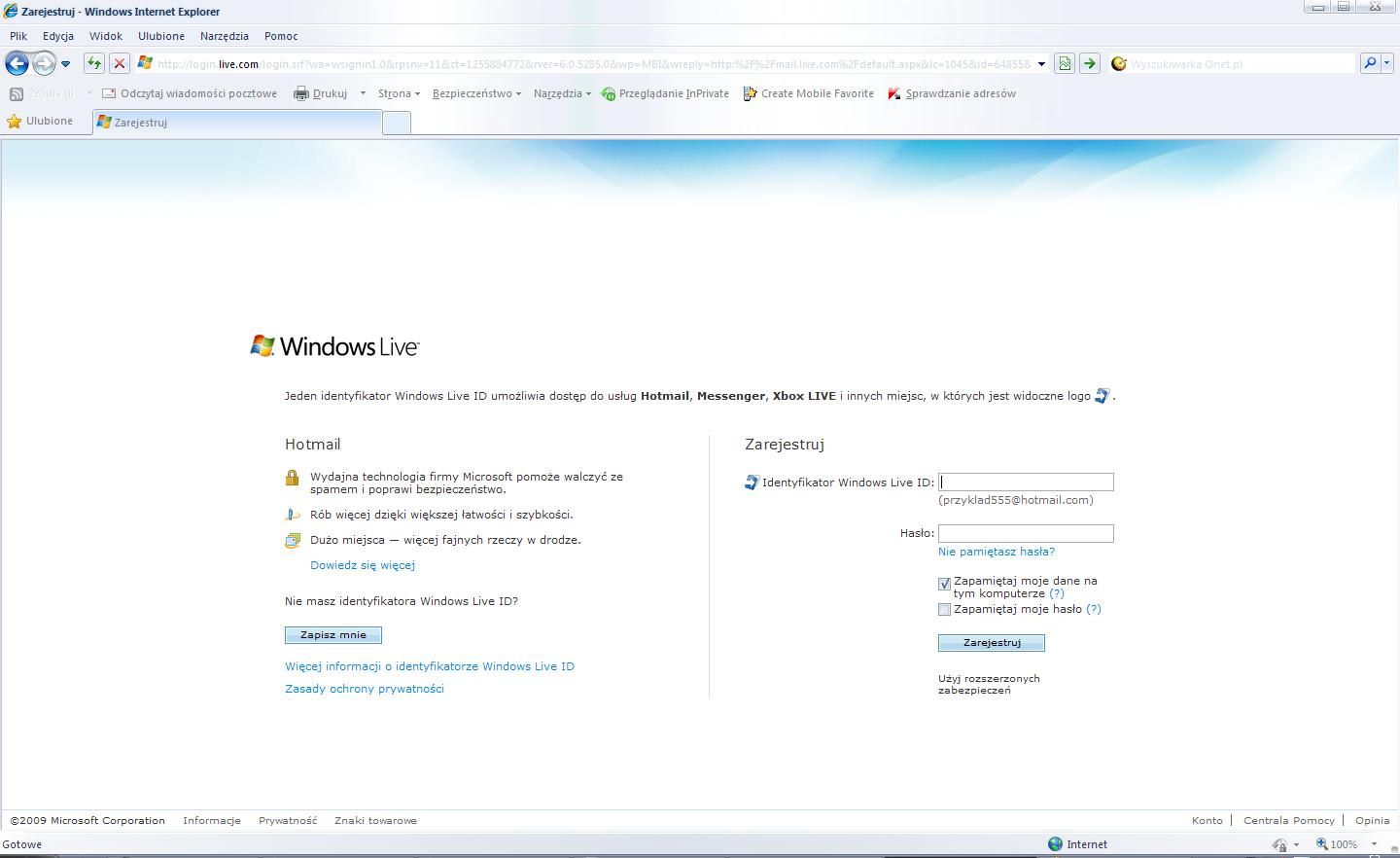Click the Windows Live ID logo after 'widoczne logo'

coord(1102,396)
